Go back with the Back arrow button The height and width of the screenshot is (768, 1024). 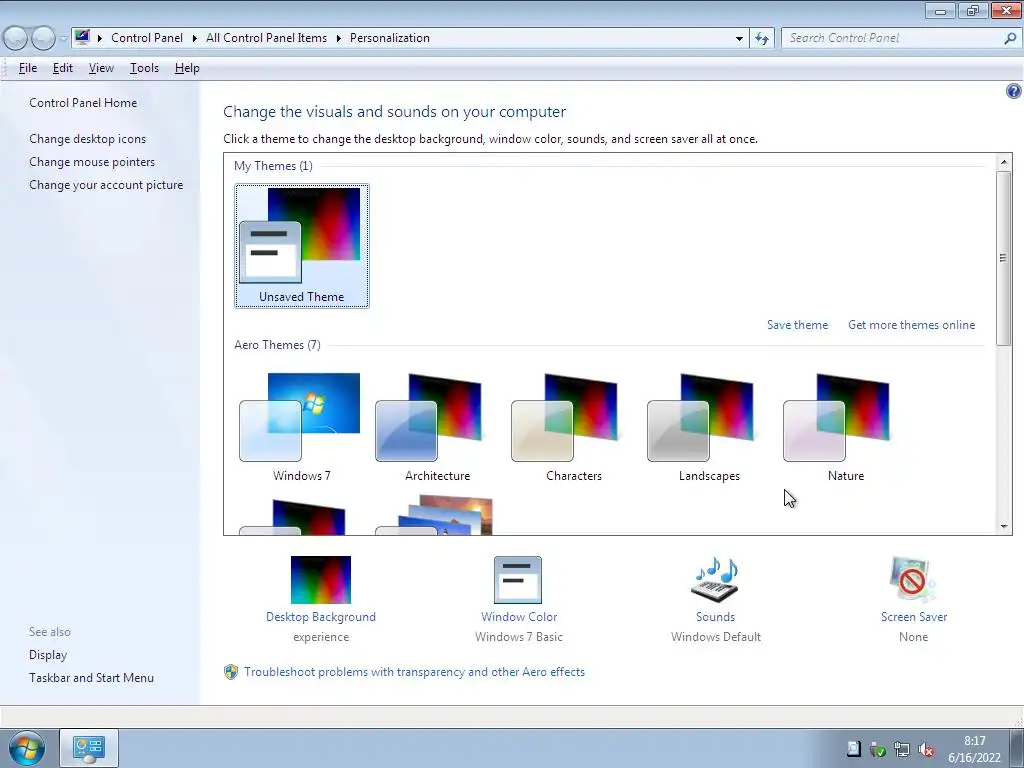coord(16,38)
